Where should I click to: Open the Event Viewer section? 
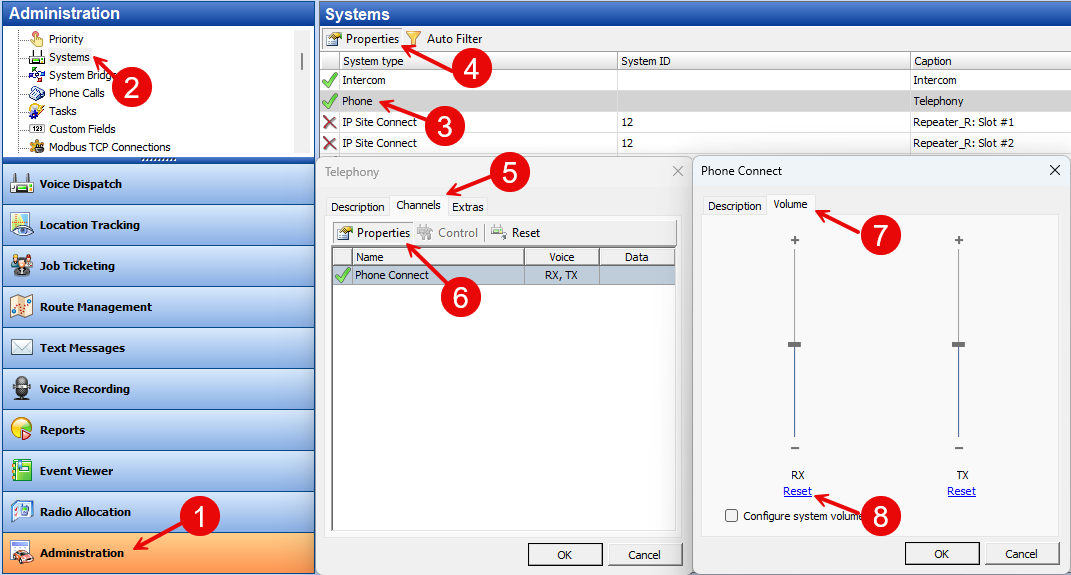158,471
